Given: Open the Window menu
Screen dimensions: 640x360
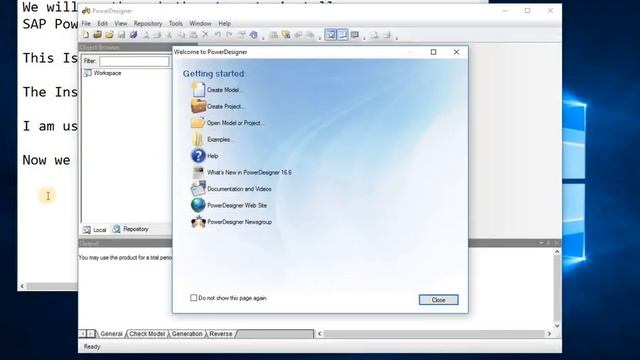Looking at the screenshot, I should tap(200, 23).
